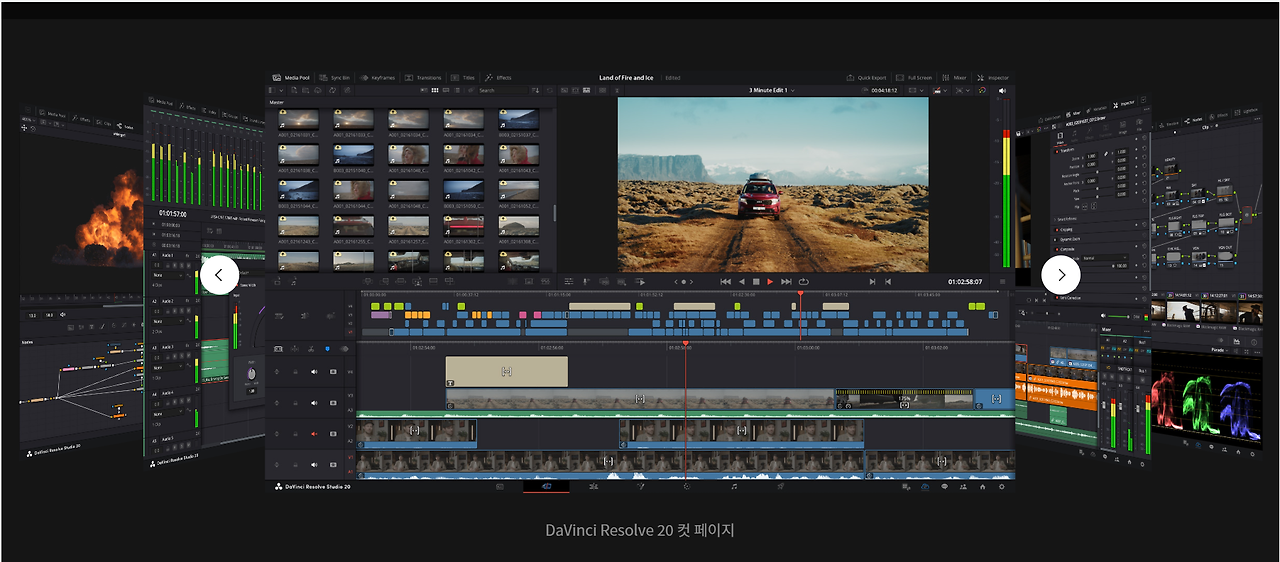The width and height of the screenshot is (1280, 562).
Task: Stop playback with the Stop button
Action: coord(756,282)
